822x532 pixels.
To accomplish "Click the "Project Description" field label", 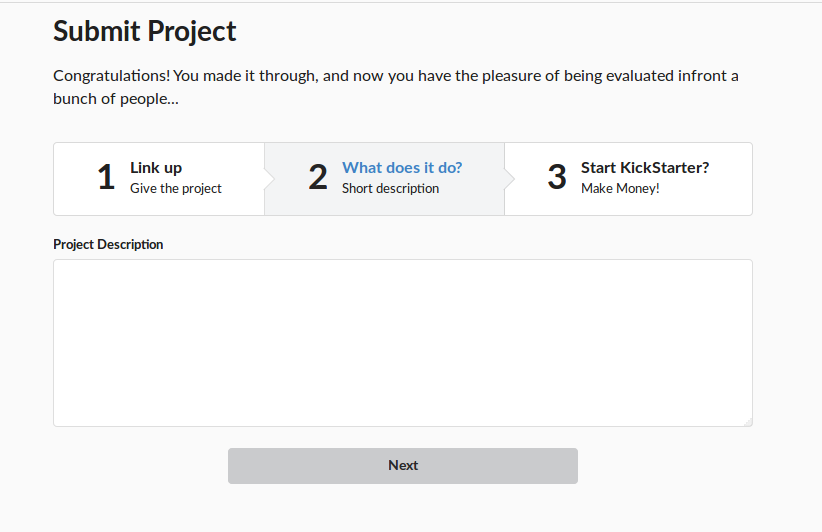I will [x=108, y=244].
